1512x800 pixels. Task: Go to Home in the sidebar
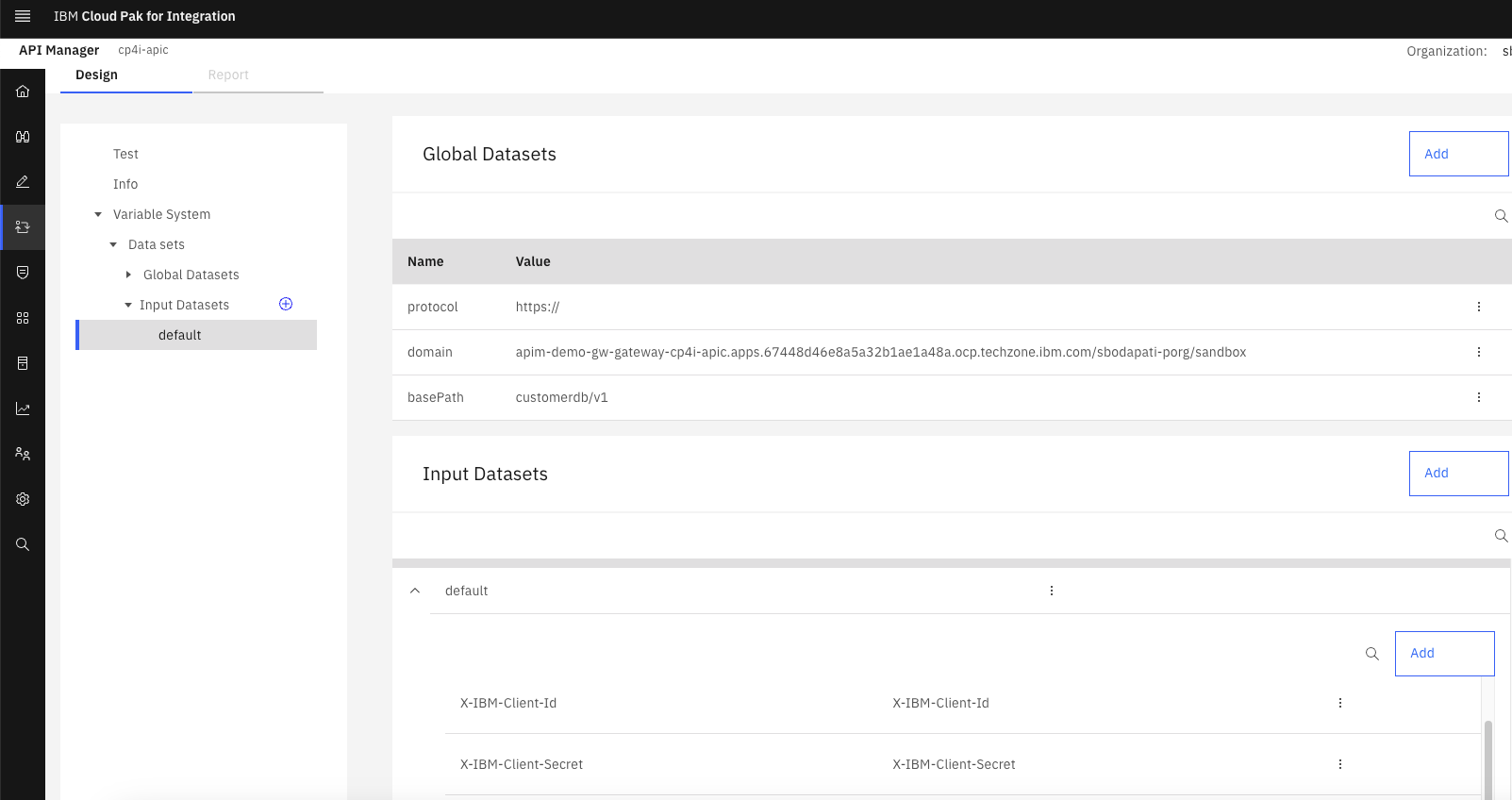[23, 92]
